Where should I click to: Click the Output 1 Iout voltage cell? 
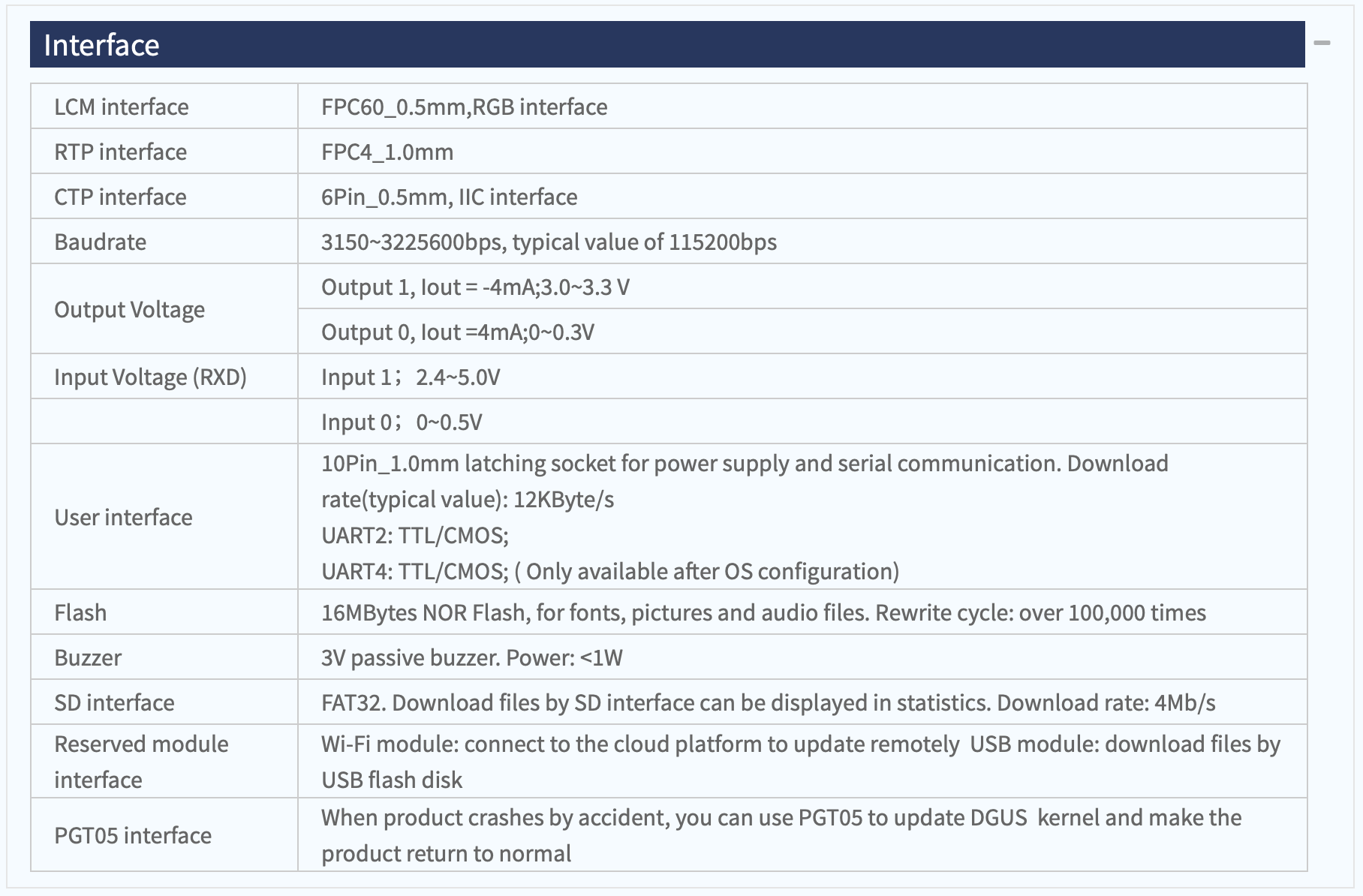(802, 287)
